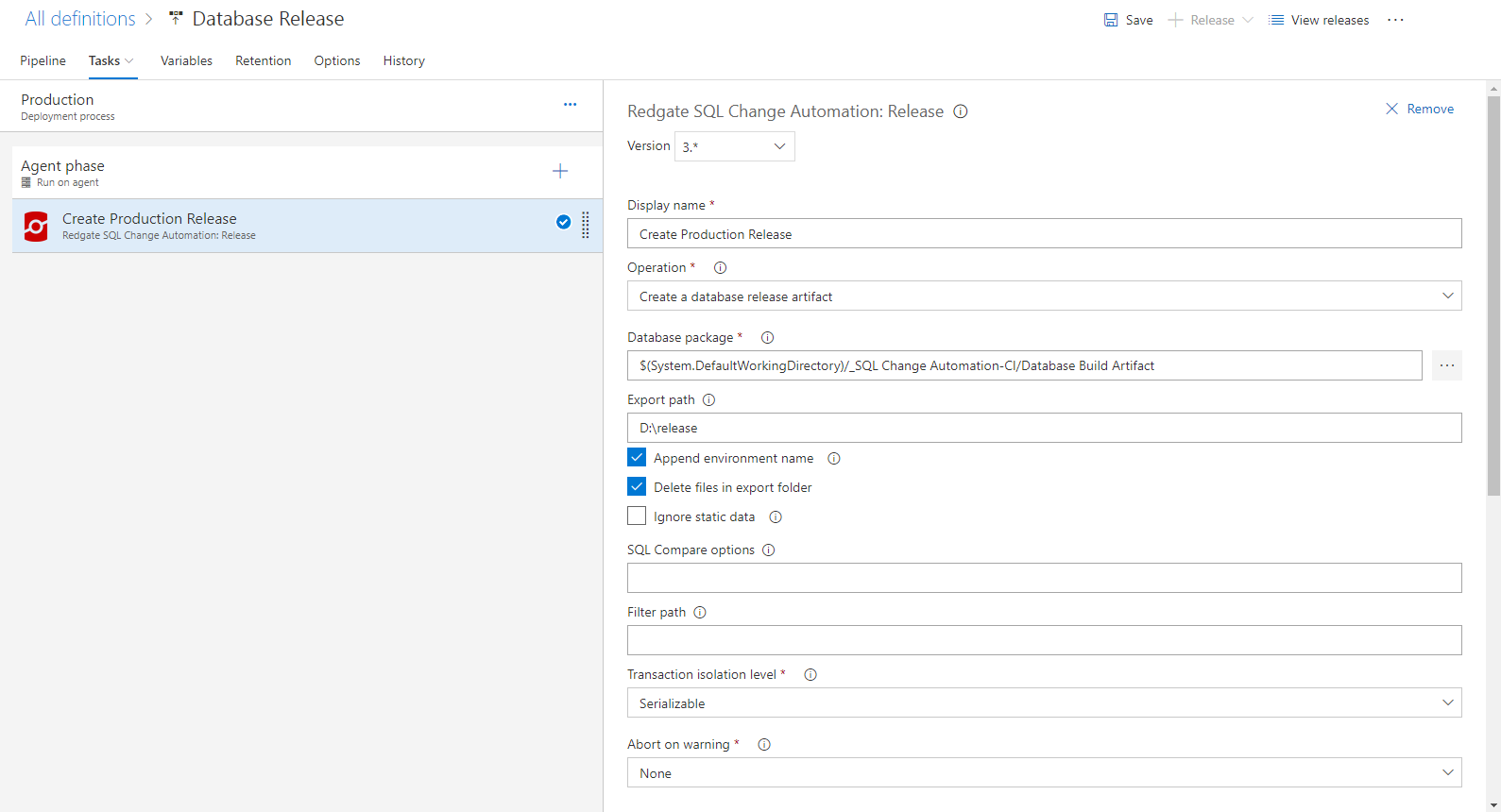The width and height of the screenshot is (1501, 812).
Task: Browse for Database package path
Action: pyautogui.click(x=1447, y=365)
